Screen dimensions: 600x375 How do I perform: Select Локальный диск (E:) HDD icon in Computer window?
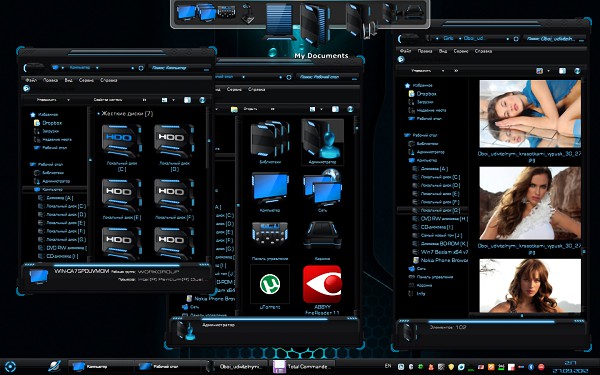[122, 195]
